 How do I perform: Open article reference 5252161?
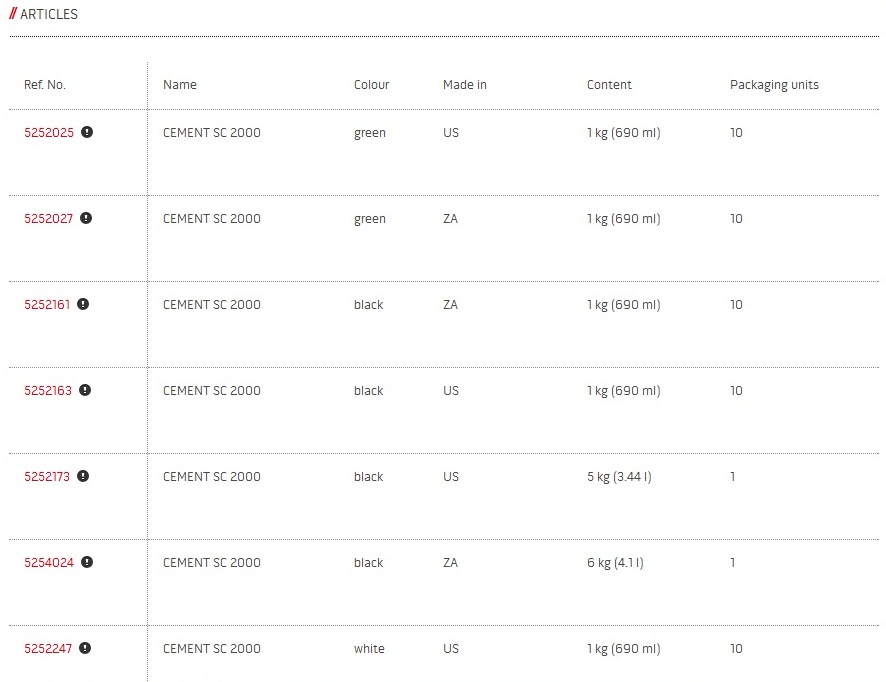47,305
